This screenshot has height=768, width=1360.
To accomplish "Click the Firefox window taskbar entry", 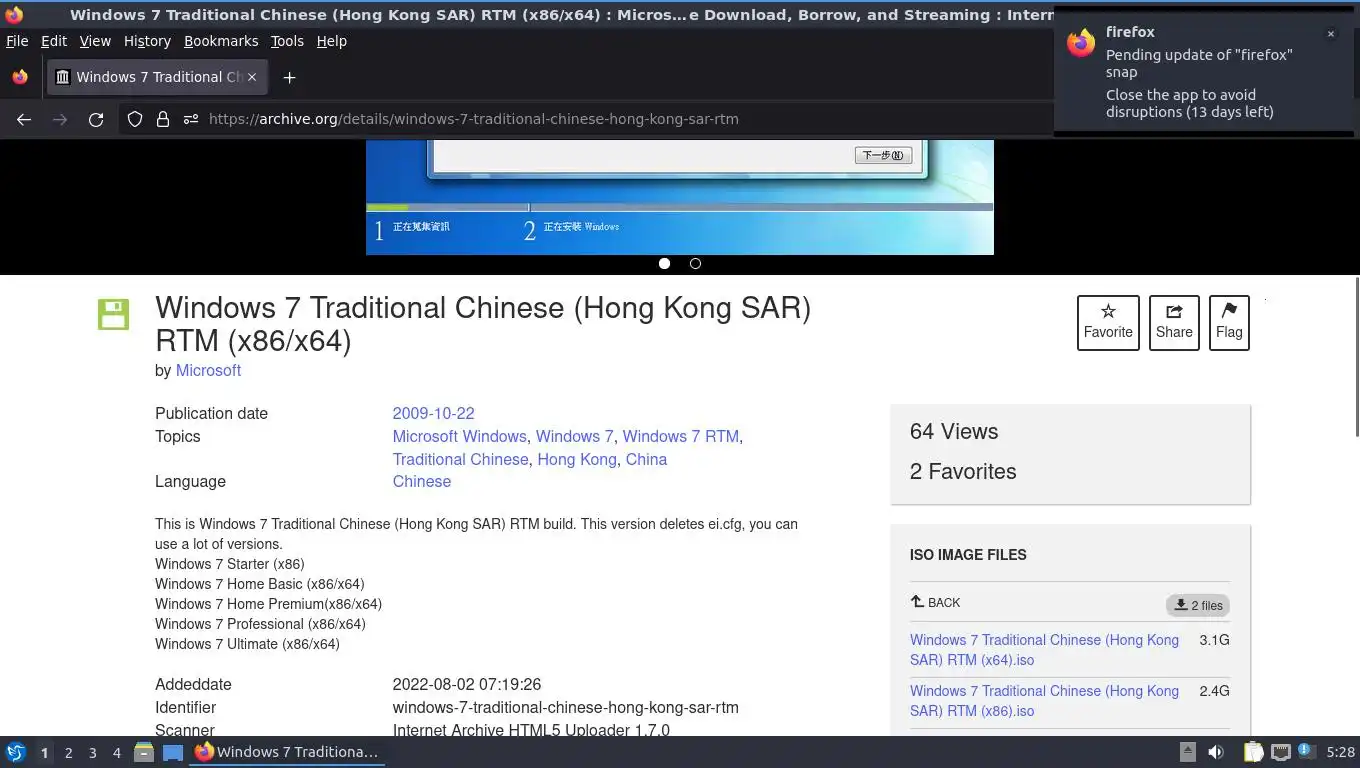I will coord(288,752).
